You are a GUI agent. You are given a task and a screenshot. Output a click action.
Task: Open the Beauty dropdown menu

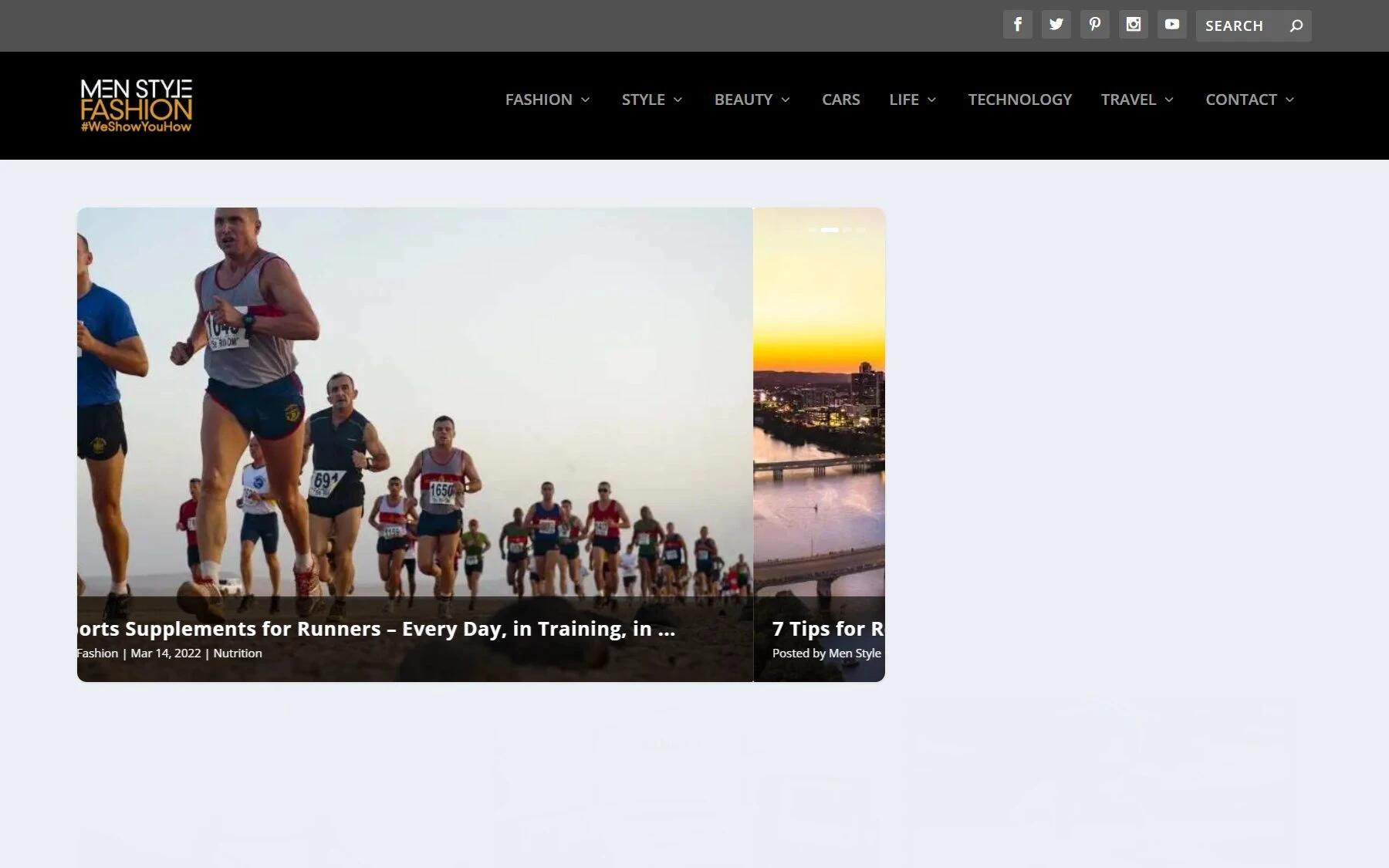[752, 100]
